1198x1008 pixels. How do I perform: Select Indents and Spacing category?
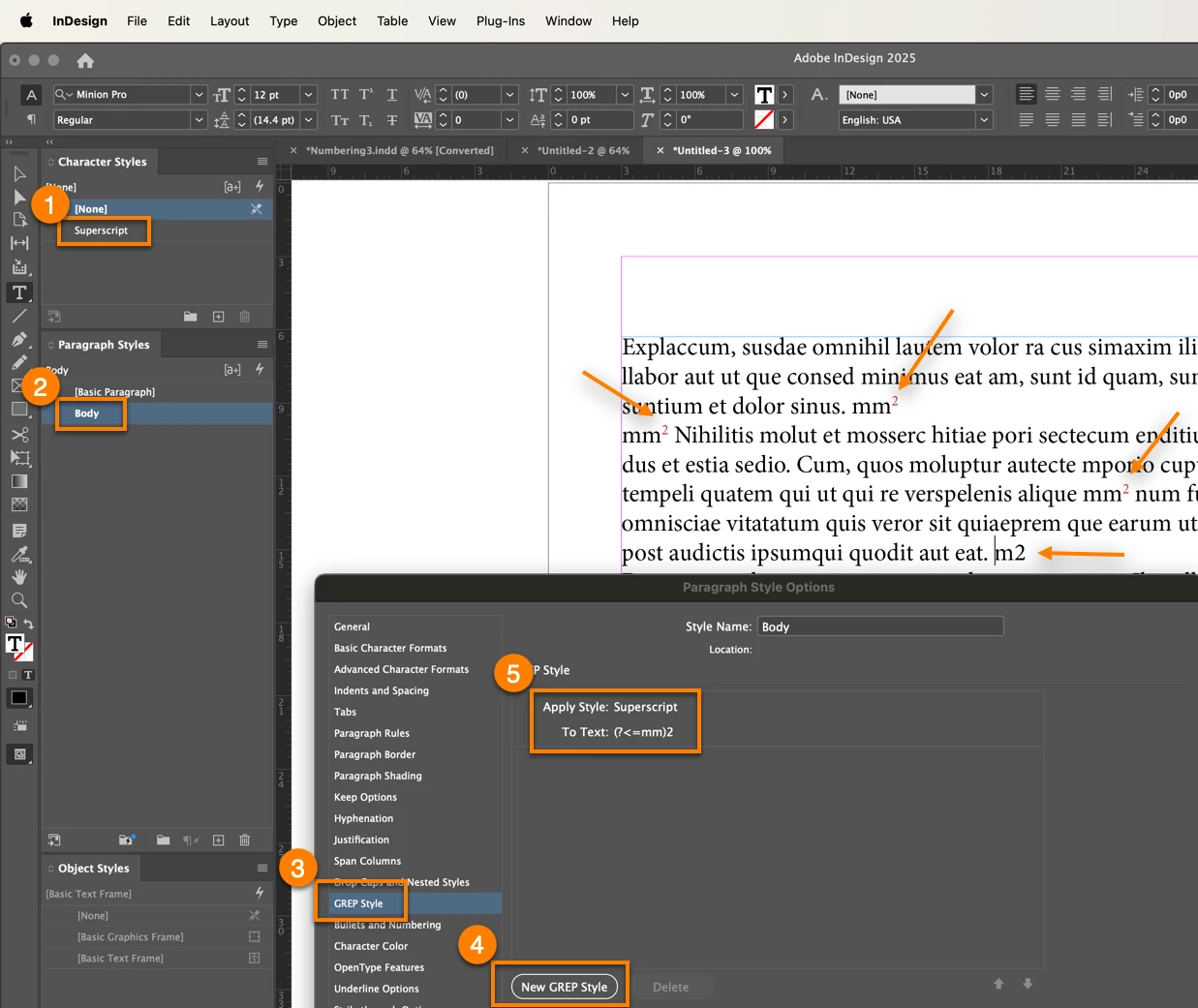pyautogui.click(x=381, y=690)
